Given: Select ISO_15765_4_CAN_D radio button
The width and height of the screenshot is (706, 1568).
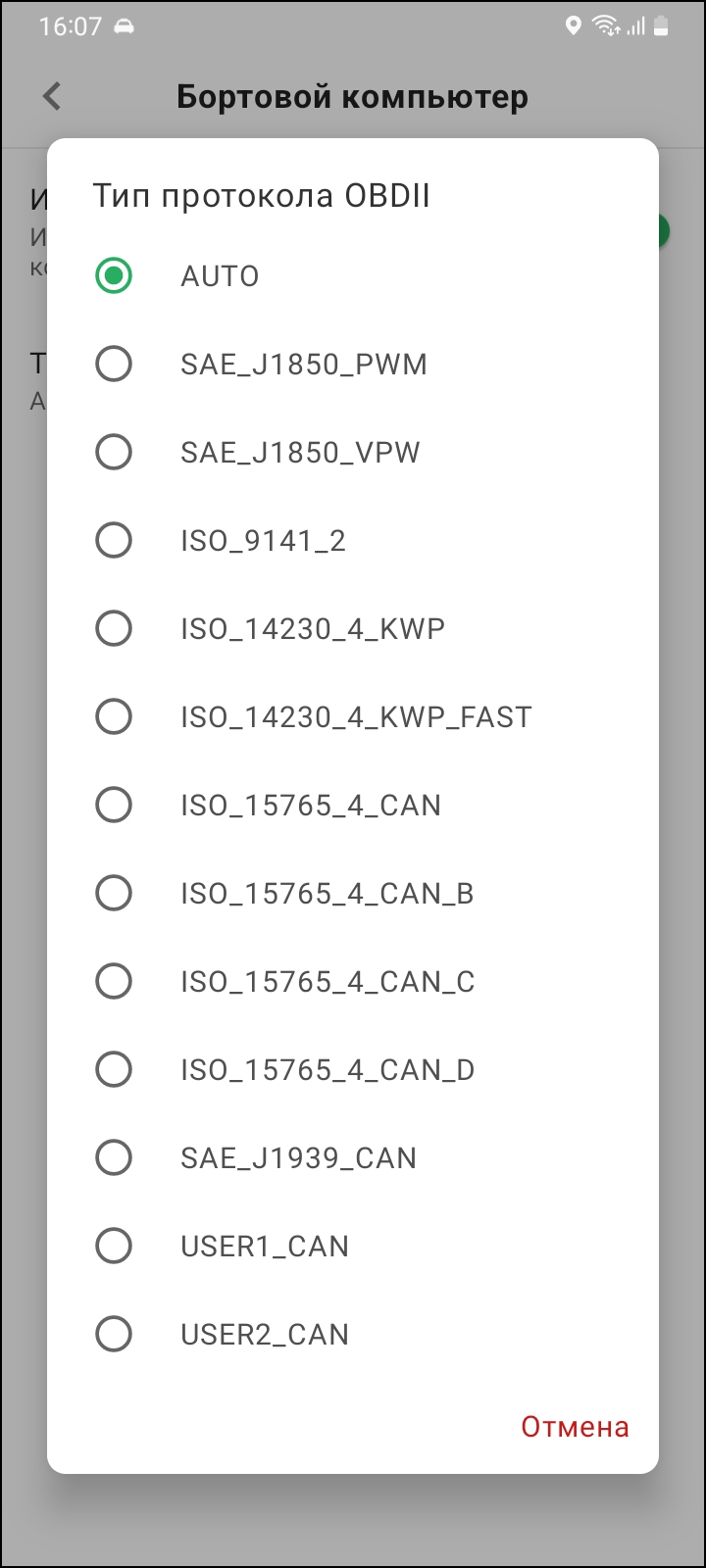Looking at the screenshot, I should [x=114, y=1070].
